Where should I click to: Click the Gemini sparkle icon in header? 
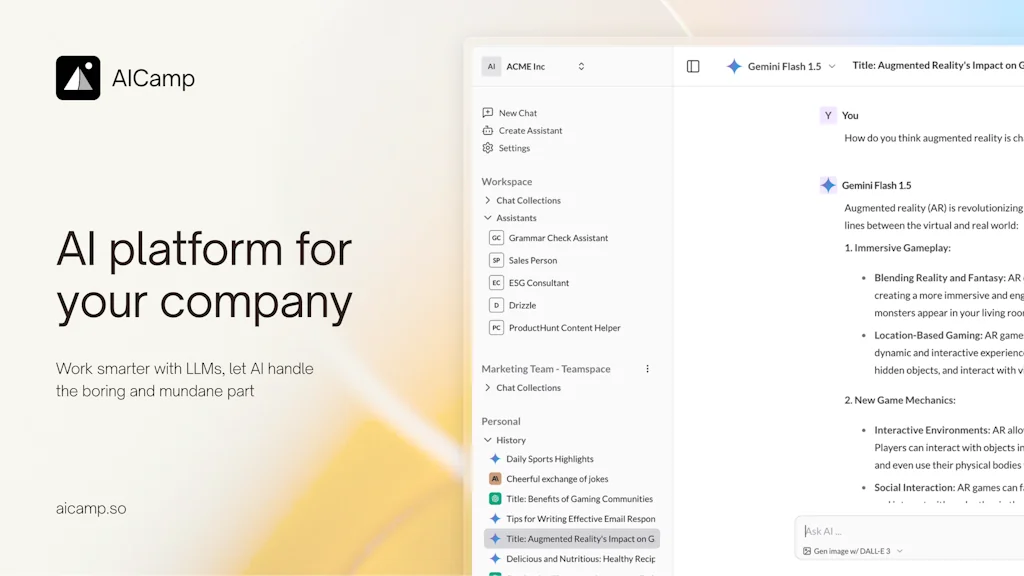[x=734, y=66]
